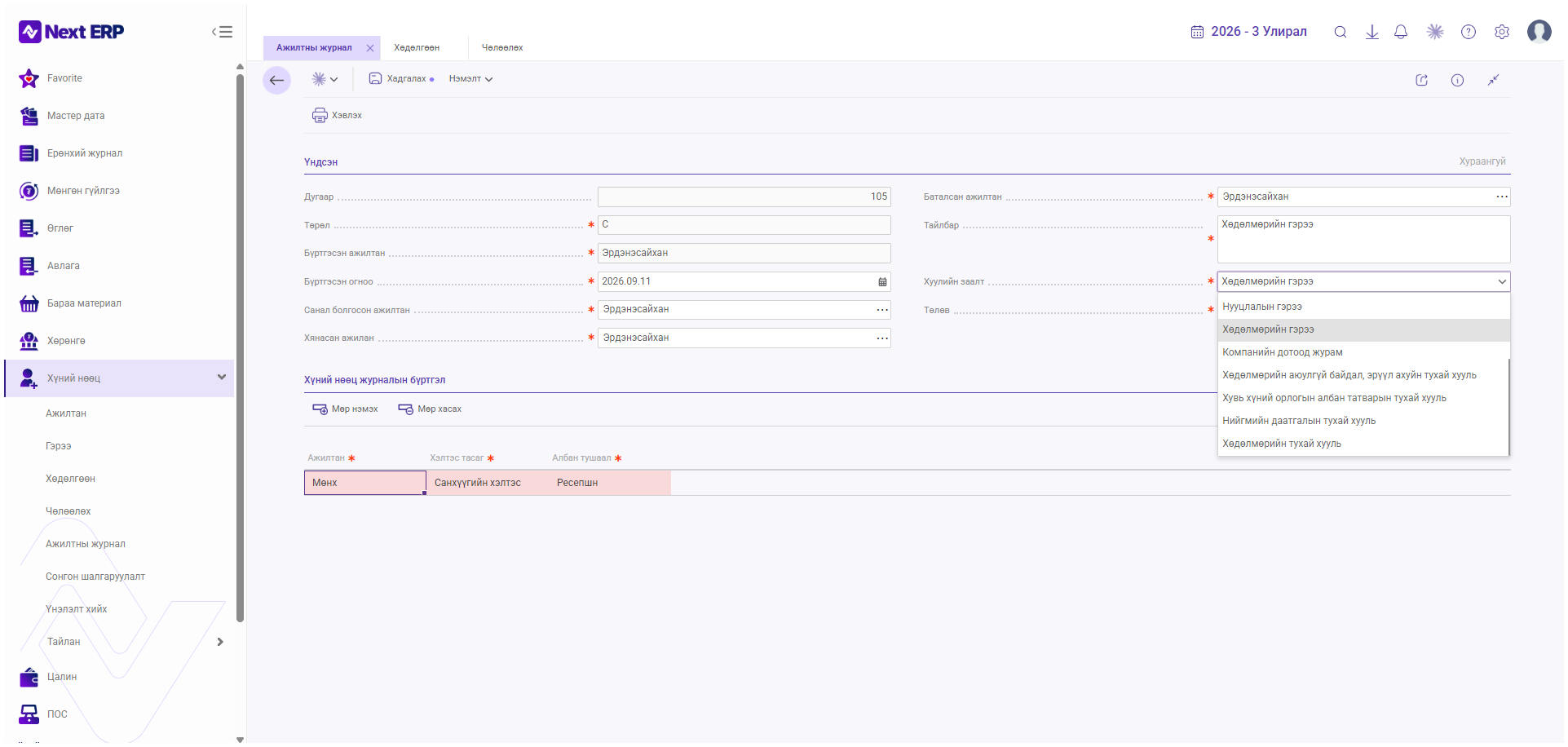Viewport: 1568px width, 747px height.
Task: Click the Хэвлэх print button
Action: 337,115
